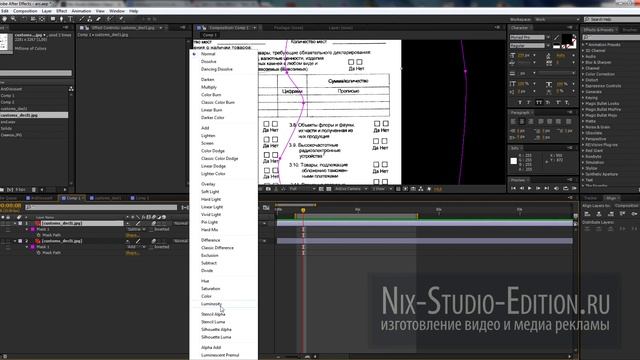
Task: Select the Pen tool
Action: coord(62,19)
